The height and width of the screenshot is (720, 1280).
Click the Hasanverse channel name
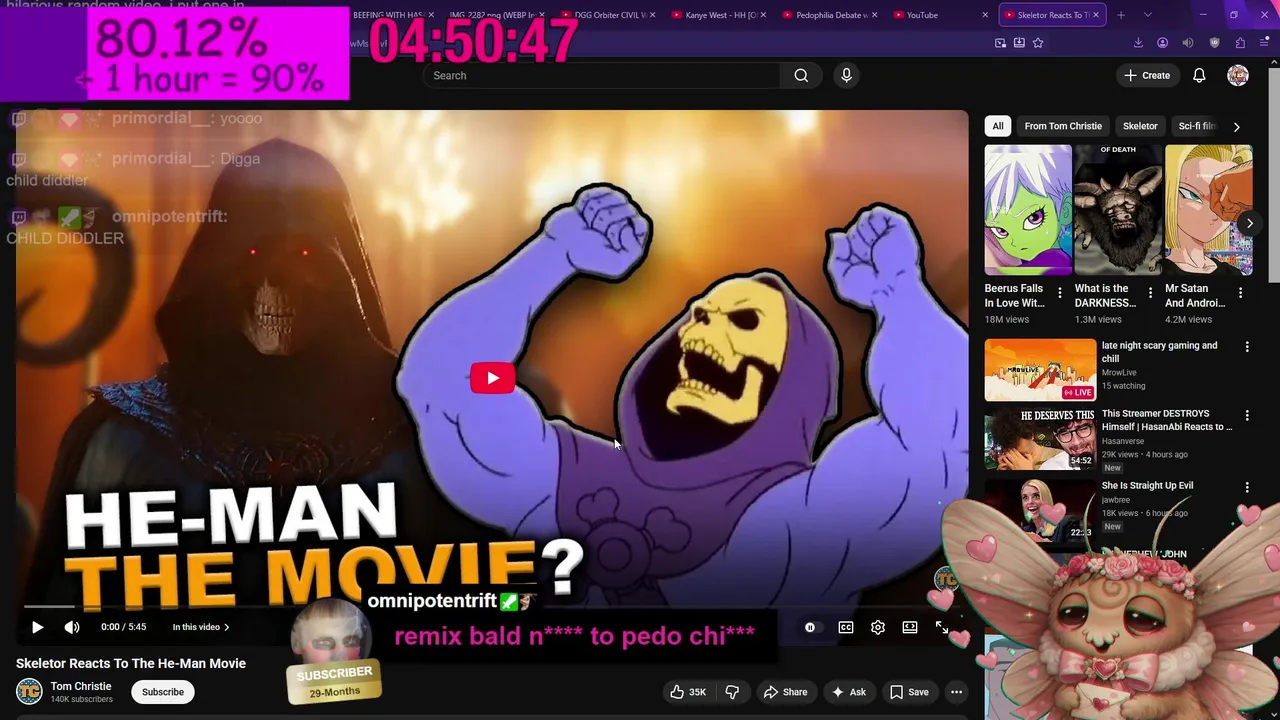[1124, 441]
